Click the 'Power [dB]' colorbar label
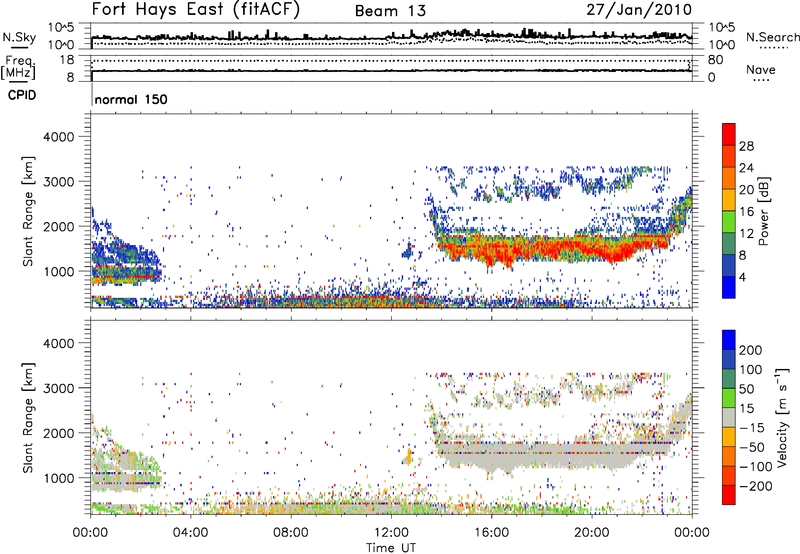 pos(763,211)
